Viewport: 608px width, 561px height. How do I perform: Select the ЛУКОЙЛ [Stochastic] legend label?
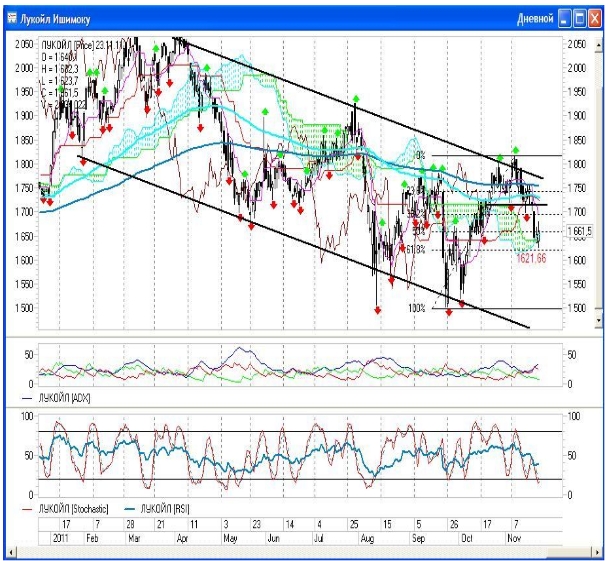(x=73, y=508)
